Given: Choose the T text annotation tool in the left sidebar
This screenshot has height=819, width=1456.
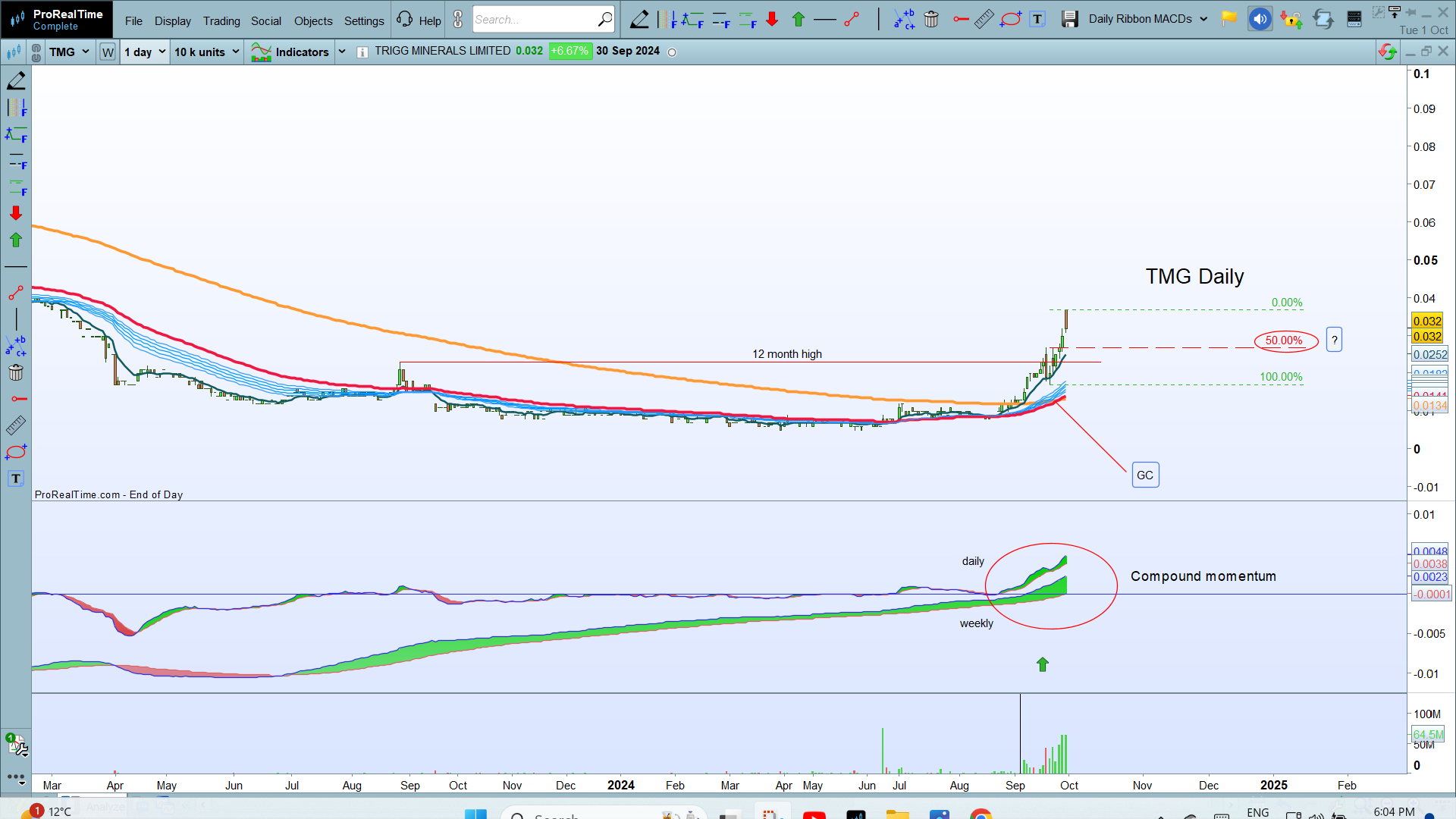Looking at the screenshot, I should point(16,479).
